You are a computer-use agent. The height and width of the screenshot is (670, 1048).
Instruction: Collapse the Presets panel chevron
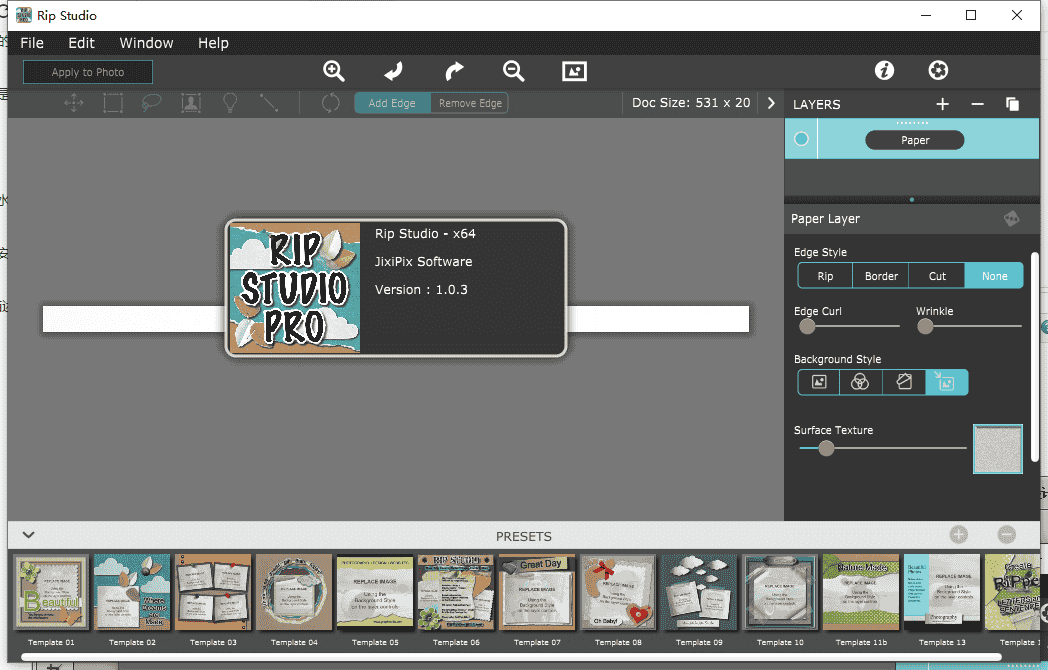29,535
